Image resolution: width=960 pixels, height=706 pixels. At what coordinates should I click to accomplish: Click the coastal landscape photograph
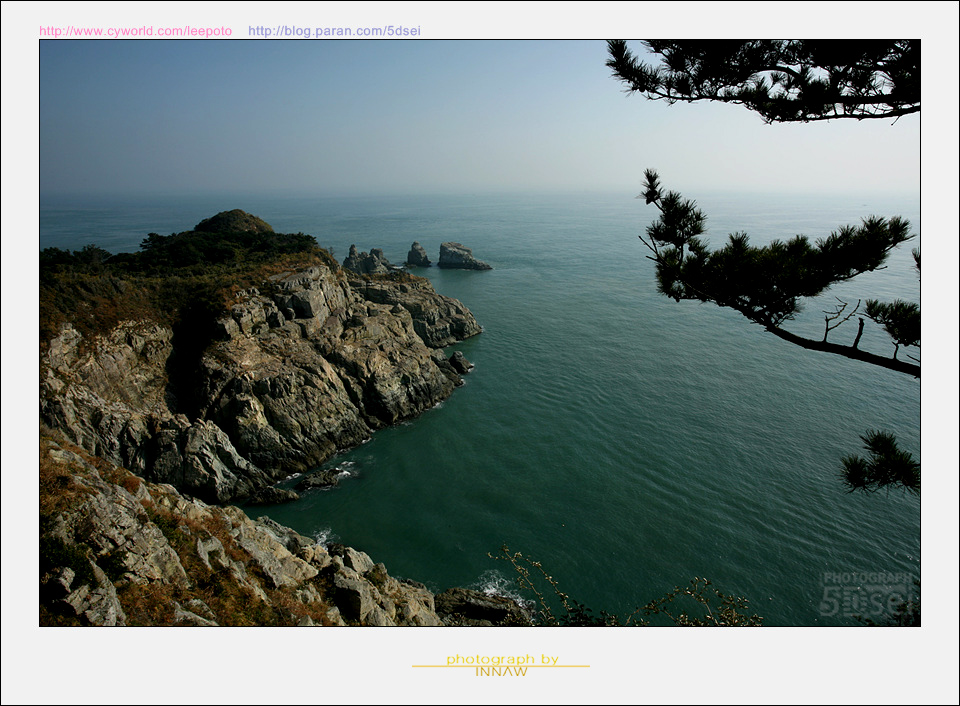click(x=480, y=333)
